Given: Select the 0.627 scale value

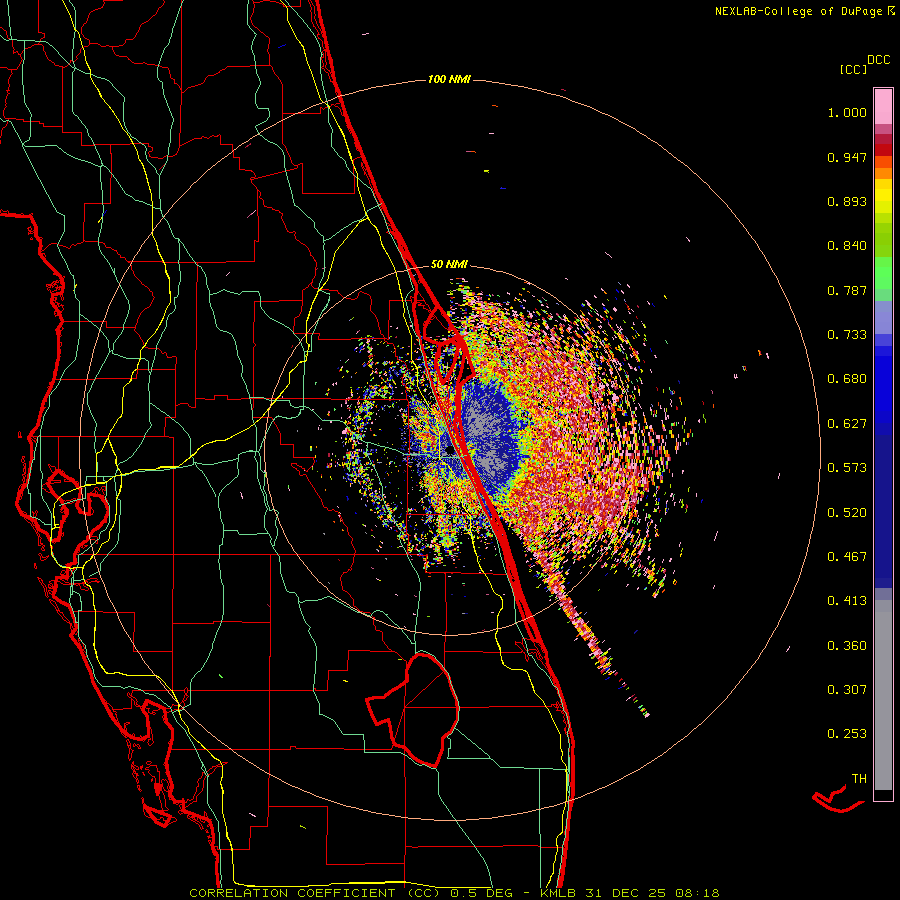Looking at the screenshot, I should pyautogui.click(x=847, y=424).
